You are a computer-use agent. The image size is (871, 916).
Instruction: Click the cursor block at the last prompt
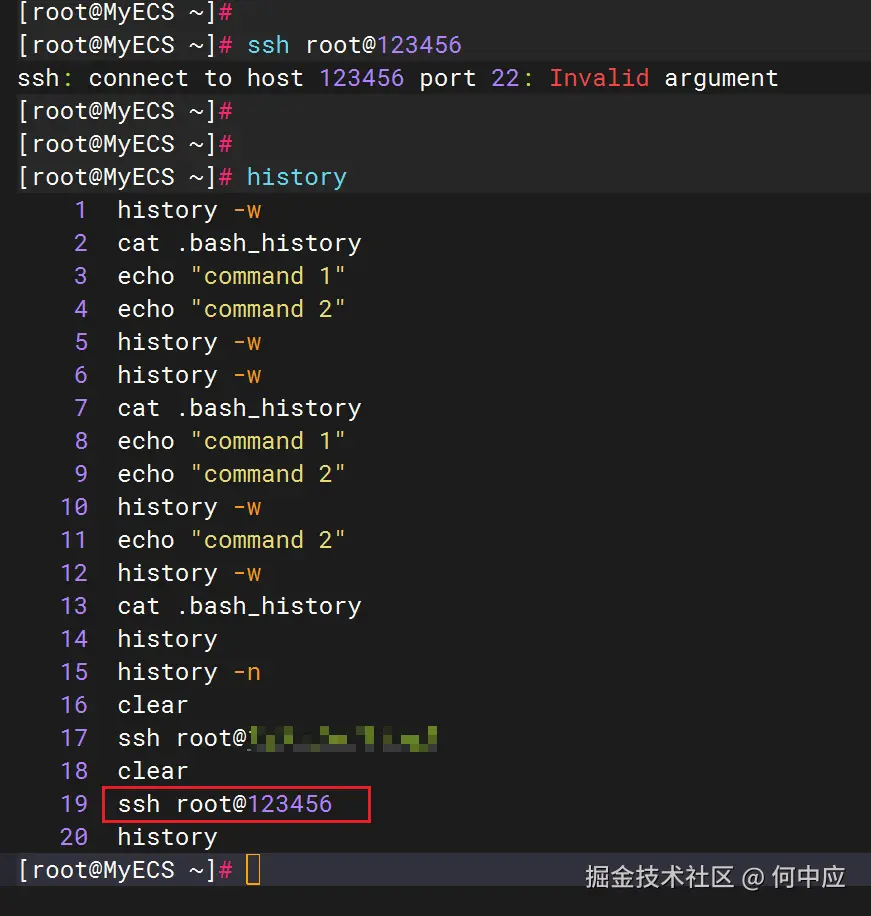(x=253, y=870)
